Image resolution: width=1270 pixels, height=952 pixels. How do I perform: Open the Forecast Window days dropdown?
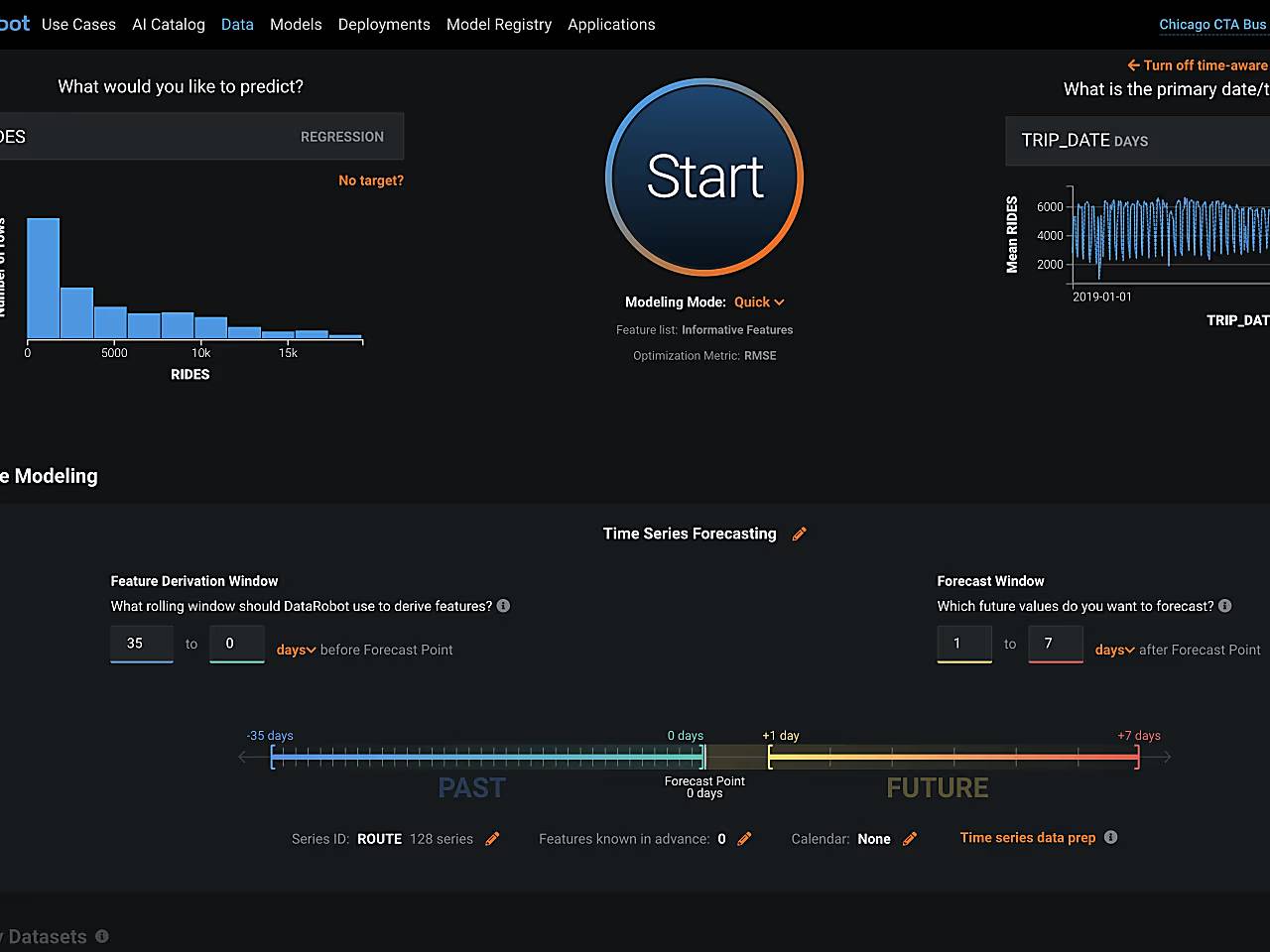click(x=1113, y=650)
